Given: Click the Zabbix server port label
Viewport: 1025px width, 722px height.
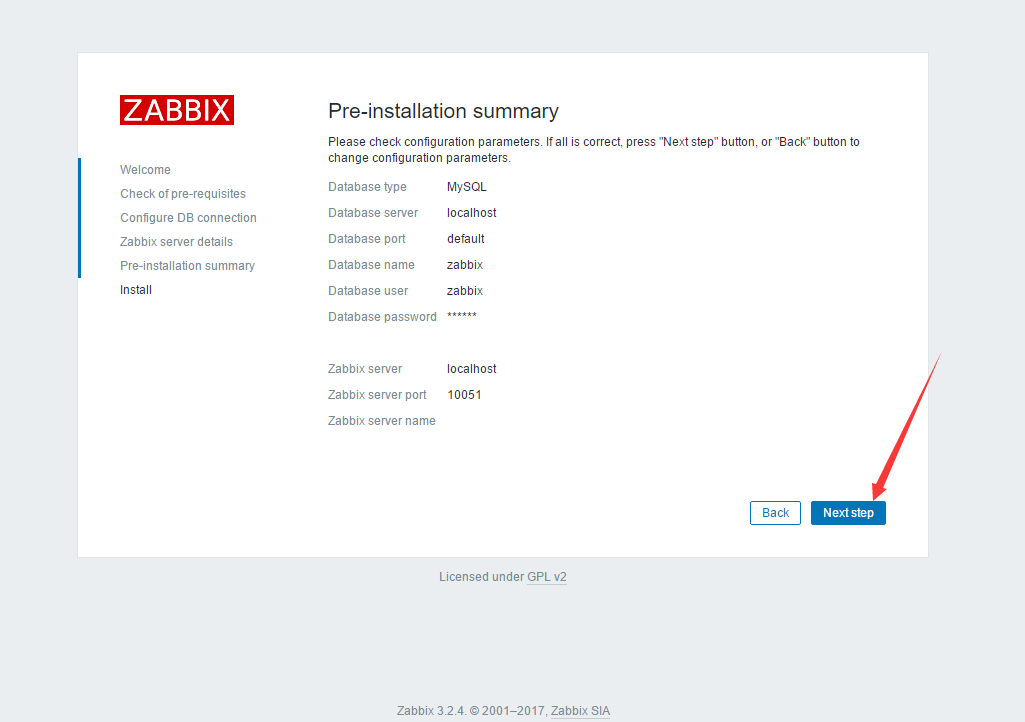Looking at the screenshot, I should [x=377, y=395].
